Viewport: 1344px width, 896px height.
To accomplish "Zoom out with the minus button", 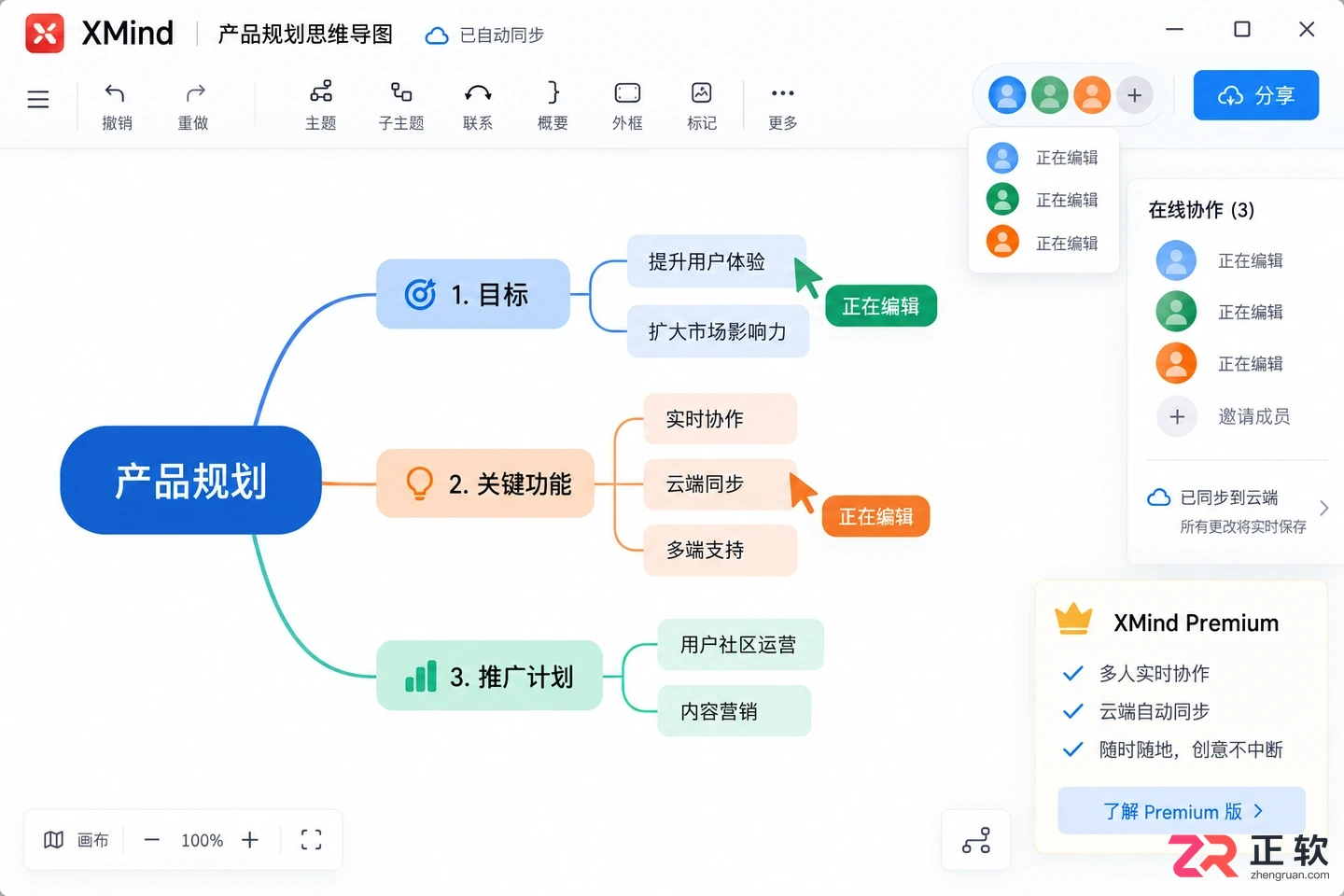I will pyautogui.click(x=152, y=840).
